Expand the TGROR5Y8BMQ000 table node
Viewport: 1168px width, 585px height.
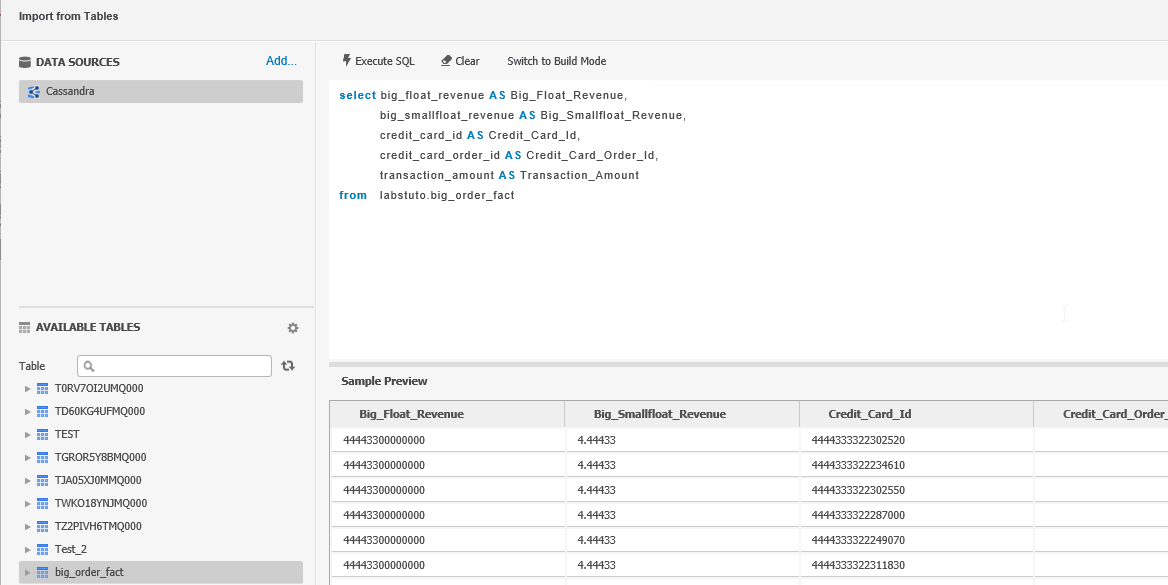pyautogui.click(x=28, y=458)
